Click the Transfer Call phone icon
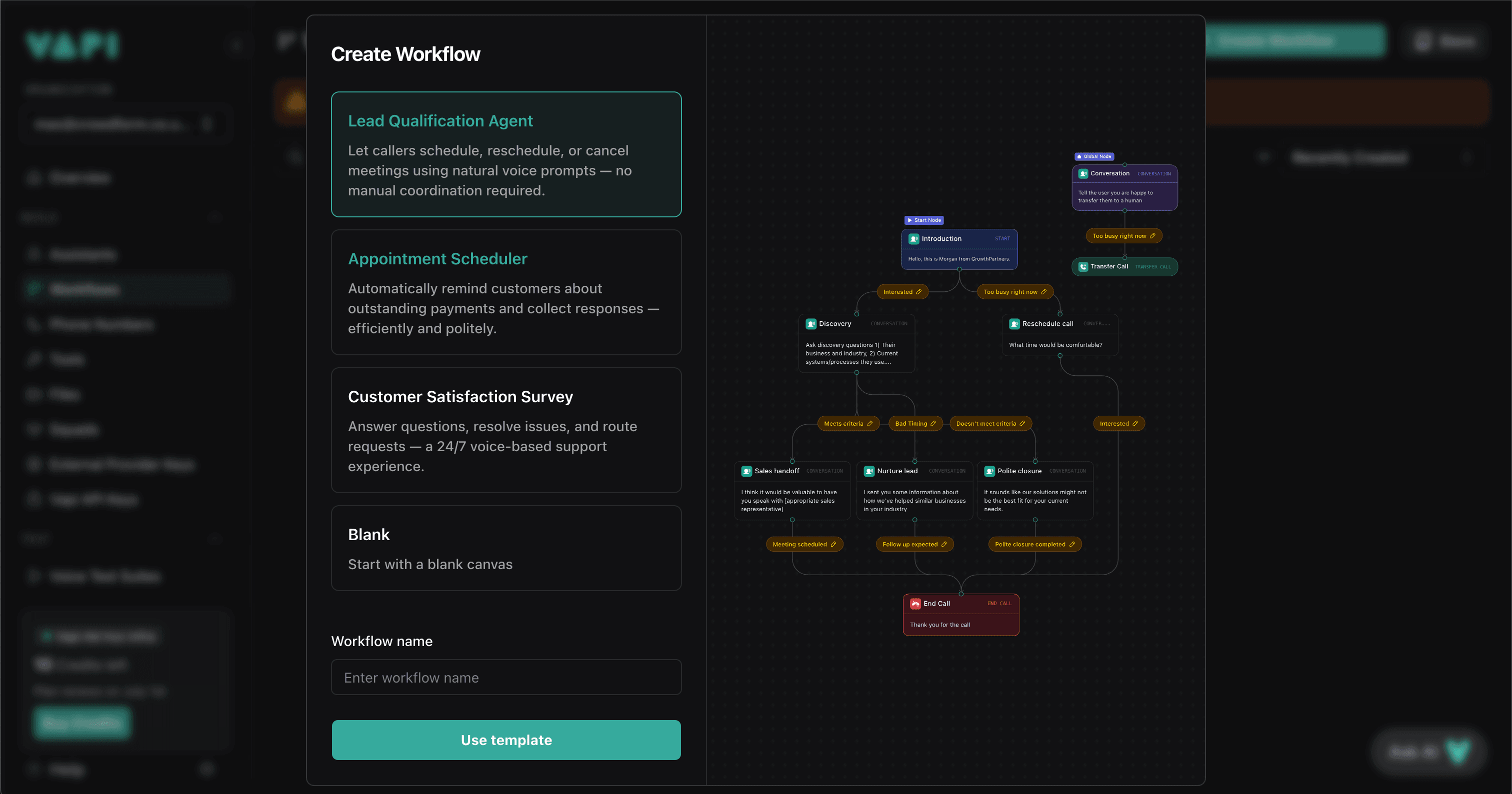 tap(1083, 267)
